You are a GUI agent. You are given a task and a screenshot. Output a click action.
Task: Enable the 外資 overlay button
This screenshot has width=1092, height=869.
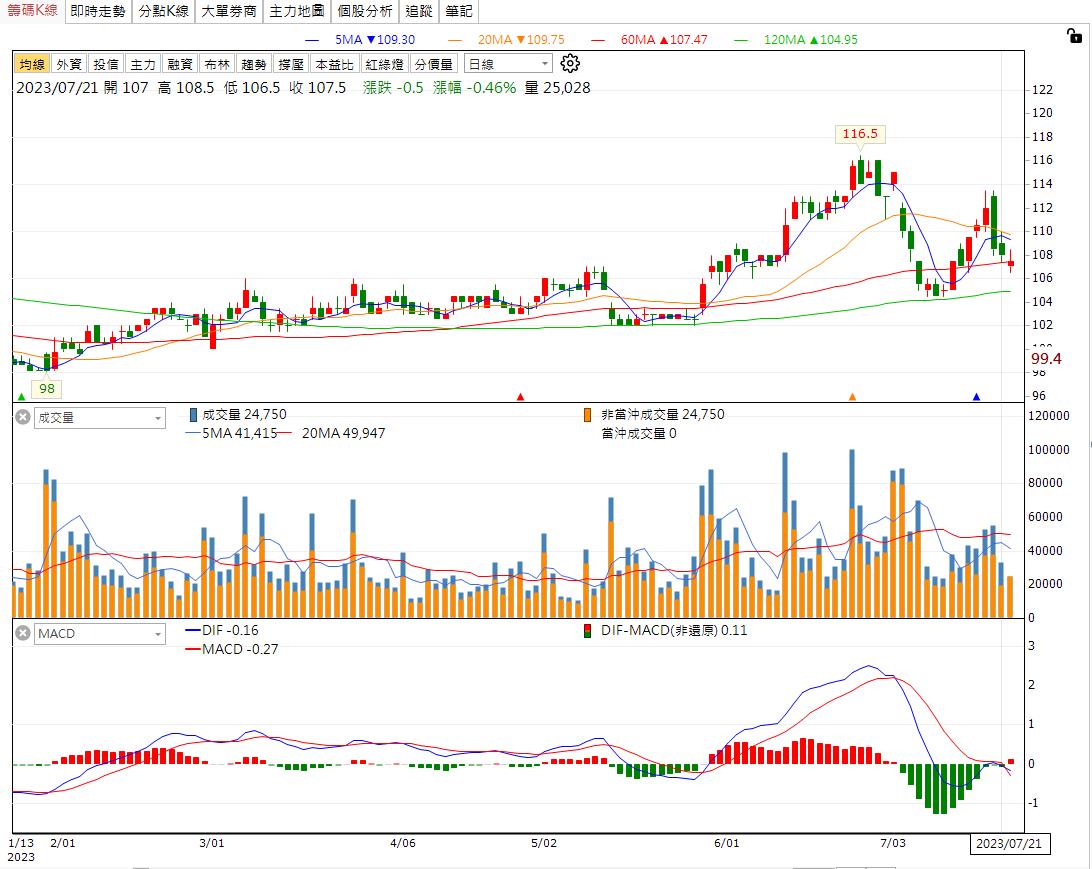click(x=69, y=64)
